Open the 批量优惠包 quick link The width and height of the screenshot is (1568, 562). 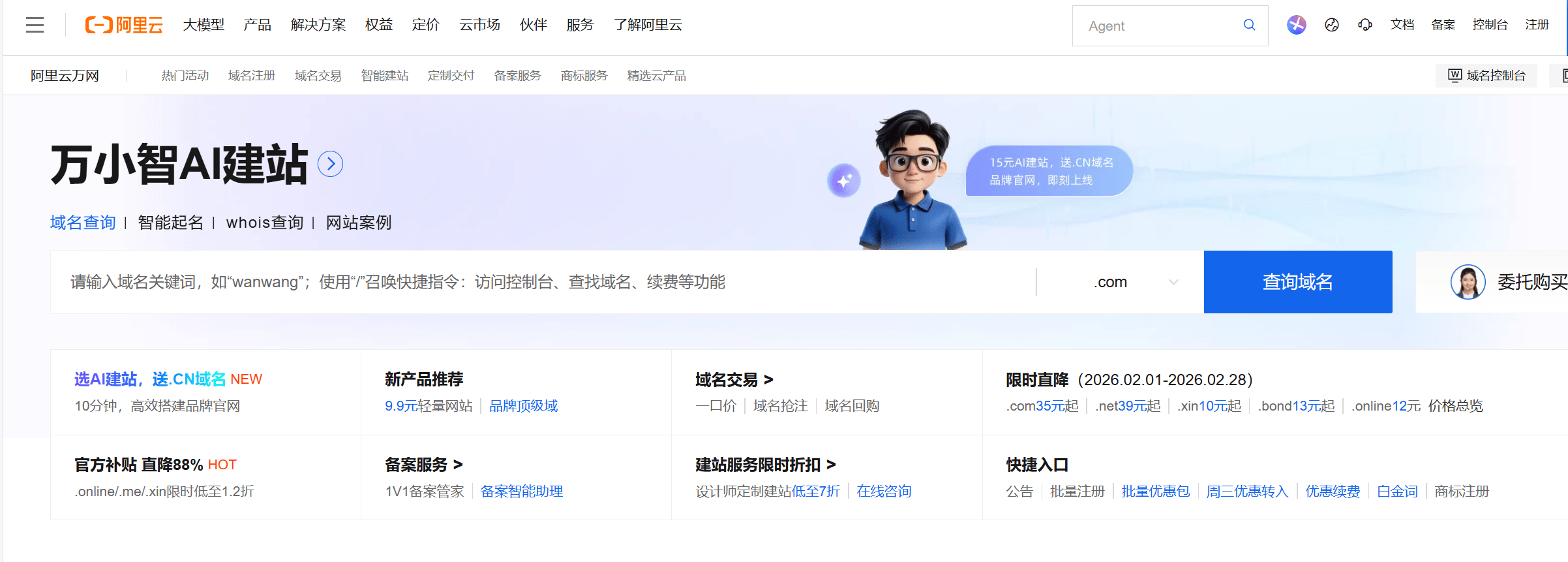1155,492
